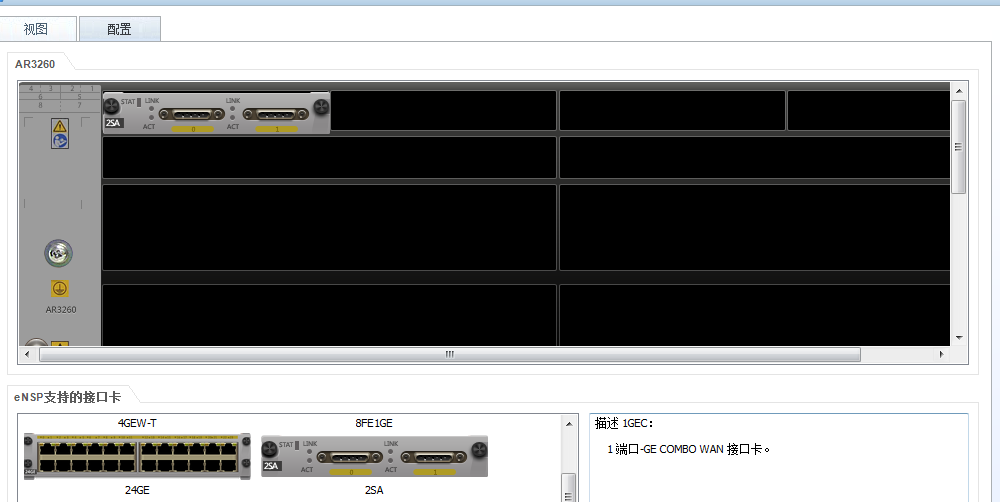Image resolution: width=1000 pixels, height=502 pixels.
Task: Select empty slot right of installed 2SA card
Action: click(443, 110)
